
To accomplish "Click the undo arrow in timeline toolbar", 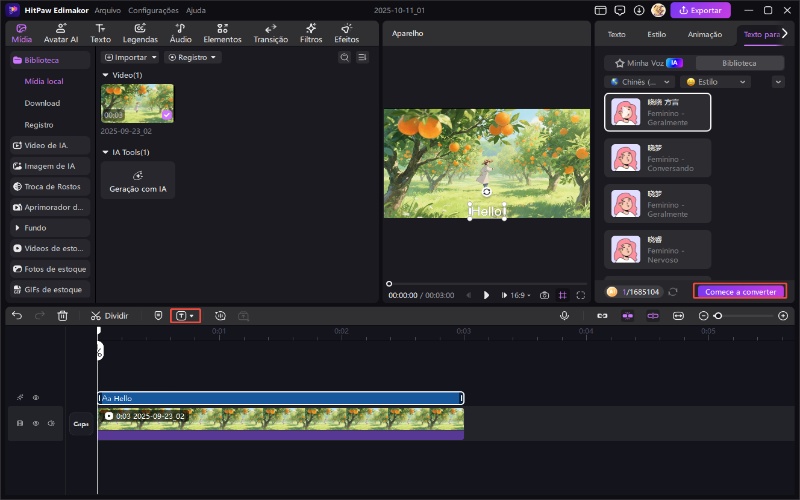I will (17, 315).
